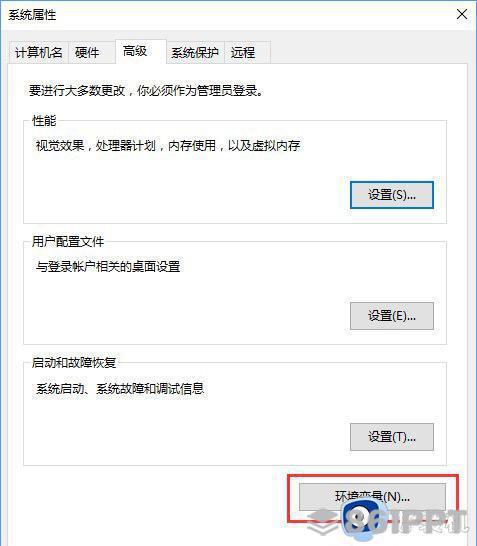Image resolution: width=477 pixels, height=546 pixels.
Task: Go to the 系统保护 tab
Action: [195, 52]
